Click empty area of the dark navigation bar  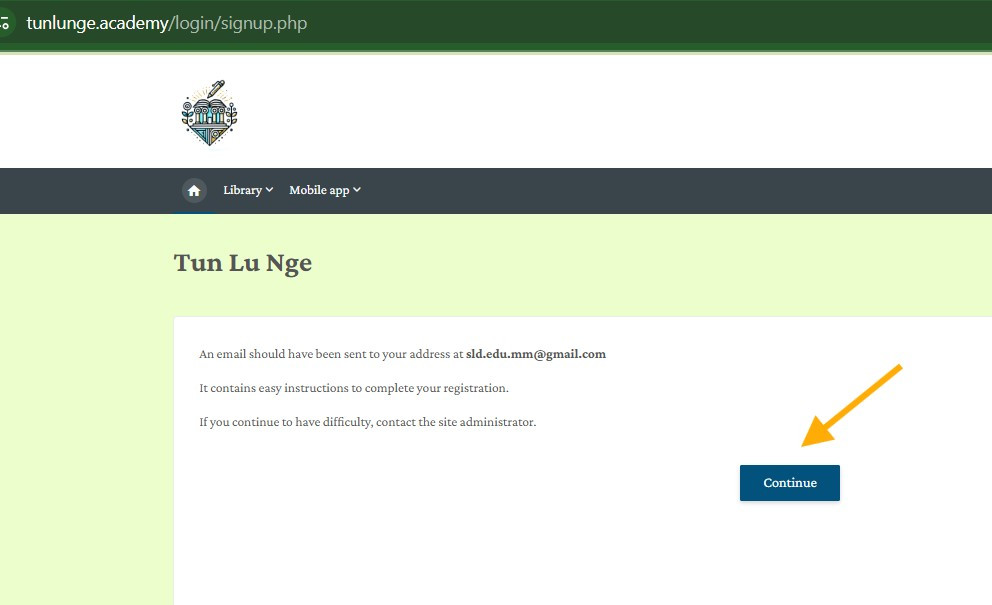pos(650,190)
